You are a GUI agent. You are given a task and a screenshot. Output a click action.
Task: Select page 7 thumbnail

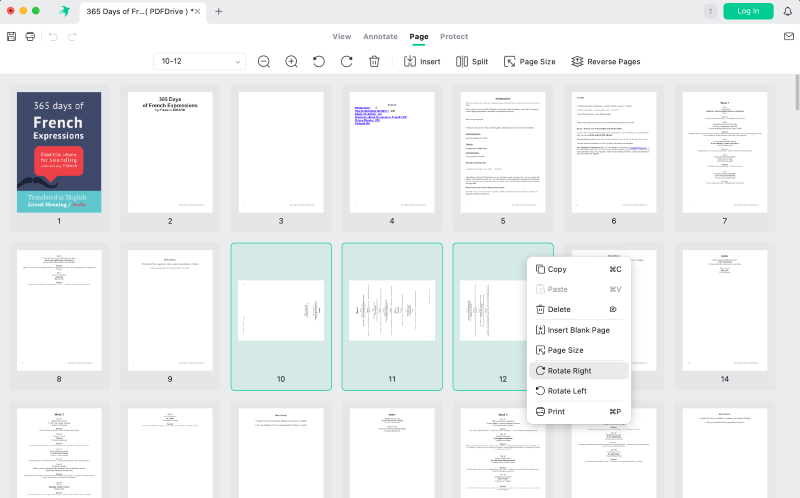pos(724,152)
